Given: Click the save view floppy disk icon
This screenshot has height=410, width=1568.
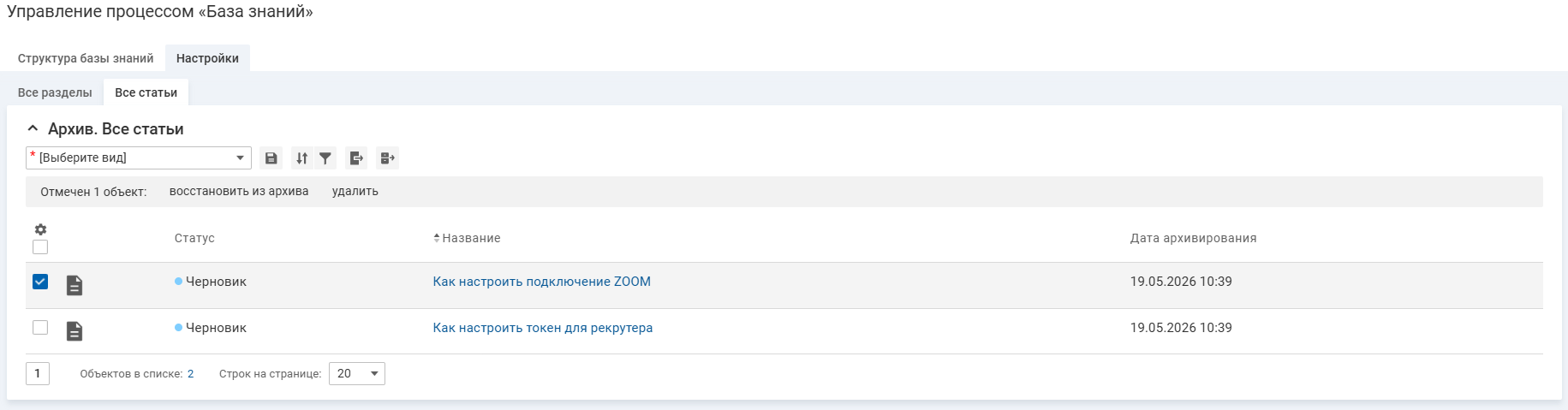Looking at the screenshot, I should click(271, 158).
